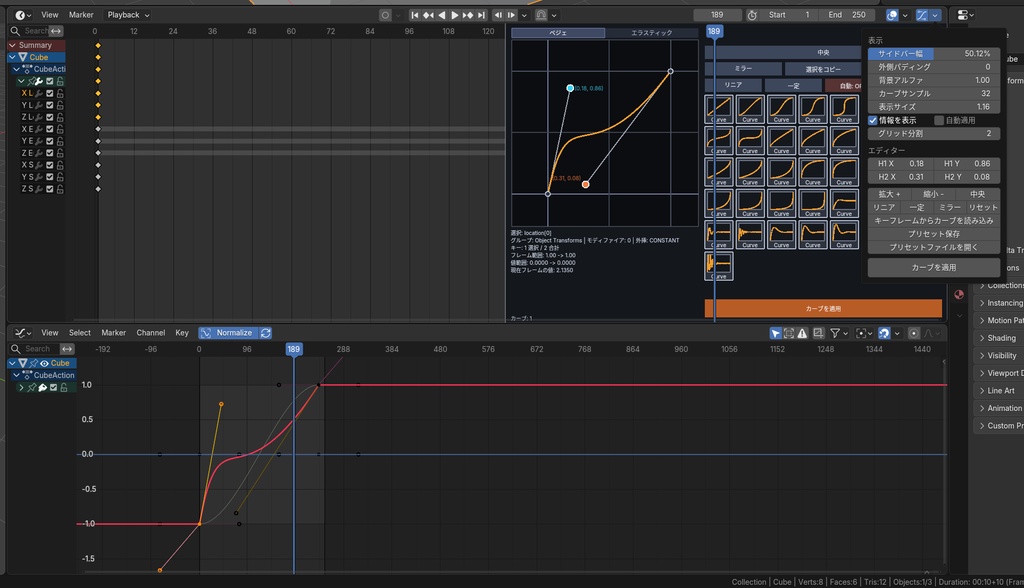Toggle proportional editing in the Graph Editor header
Screen dimensions: 1024x588
coord(913,333)
